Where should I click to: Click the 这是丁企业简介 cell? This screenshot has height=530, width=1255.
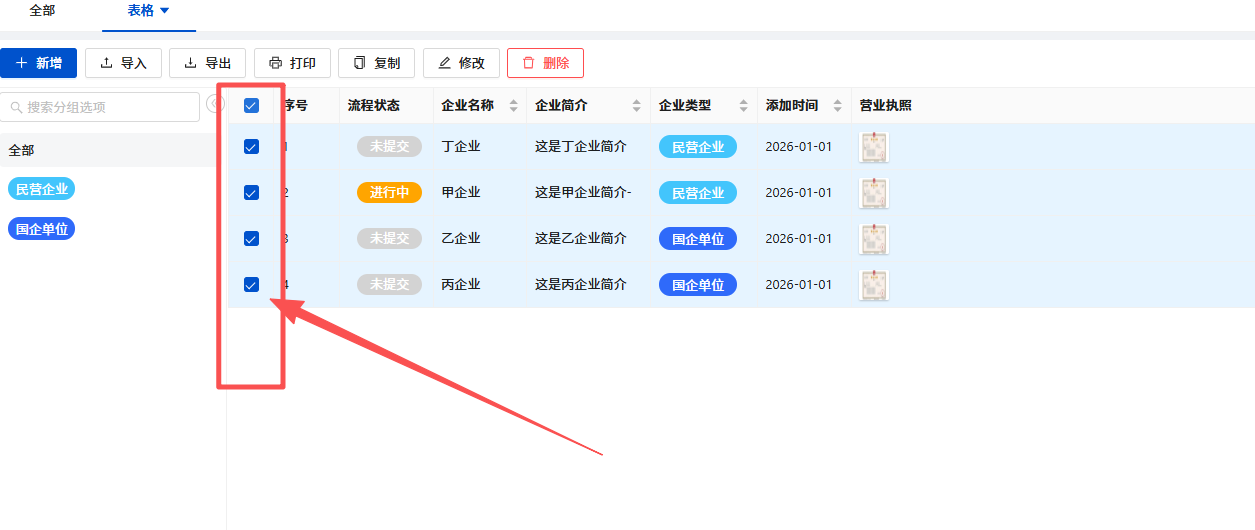[x=581, y=147]
